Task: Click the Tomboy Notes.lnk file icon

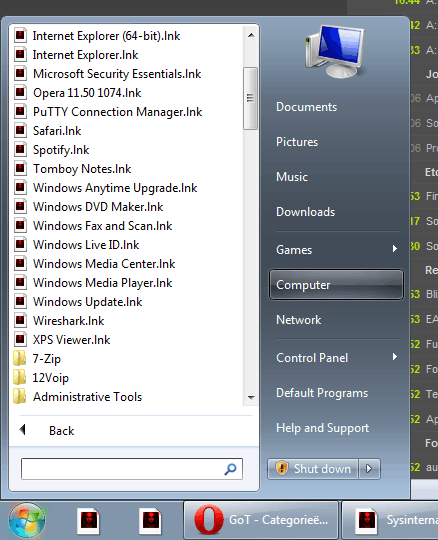Action: pyautogui.click(x=20, y=168)
